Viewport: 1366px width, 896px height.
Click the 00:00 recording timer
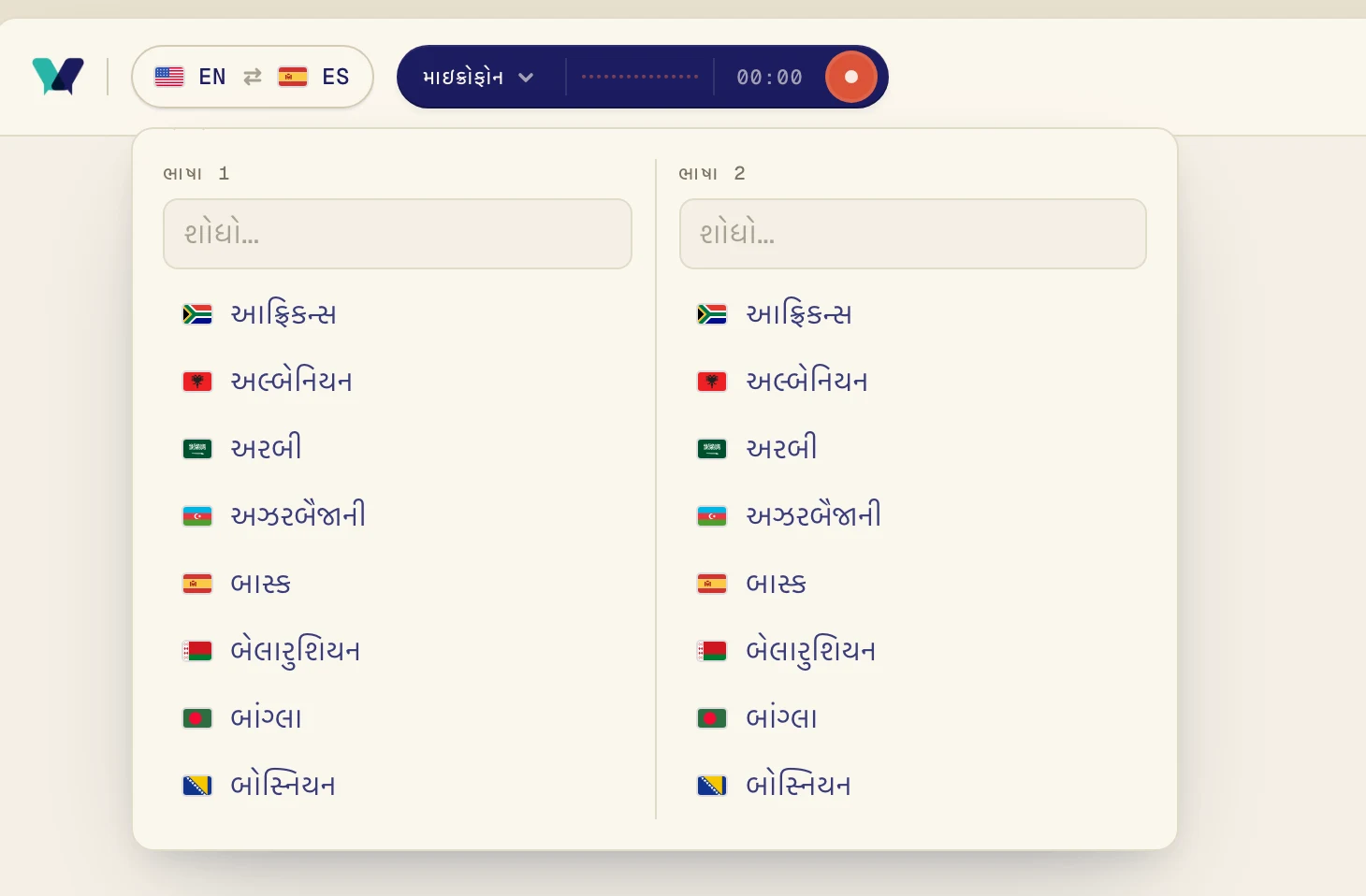[x=769, y=77]
